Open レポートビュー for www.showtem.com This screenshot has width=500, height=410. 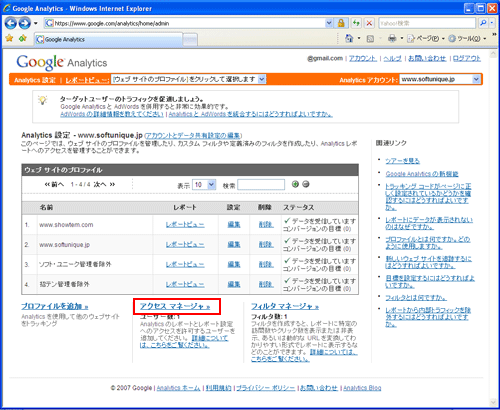tap(185, 225)
